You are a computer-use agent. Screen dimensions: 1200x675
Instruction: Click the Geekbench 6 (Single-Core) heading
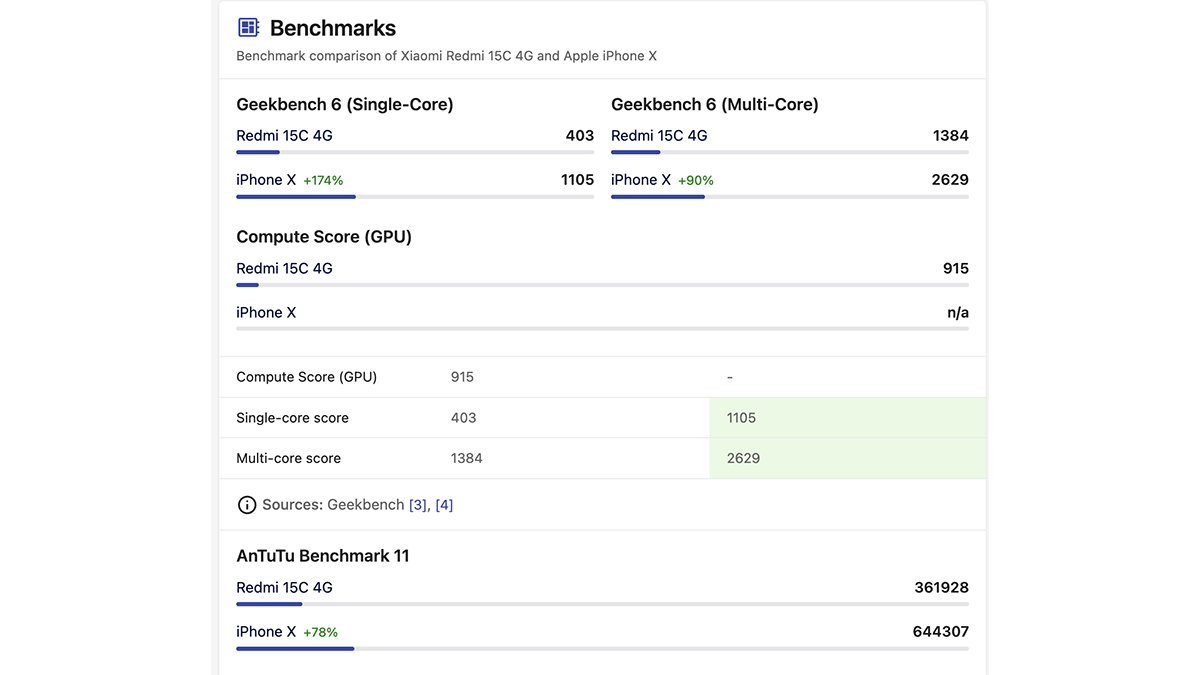[x=345, y=104]
